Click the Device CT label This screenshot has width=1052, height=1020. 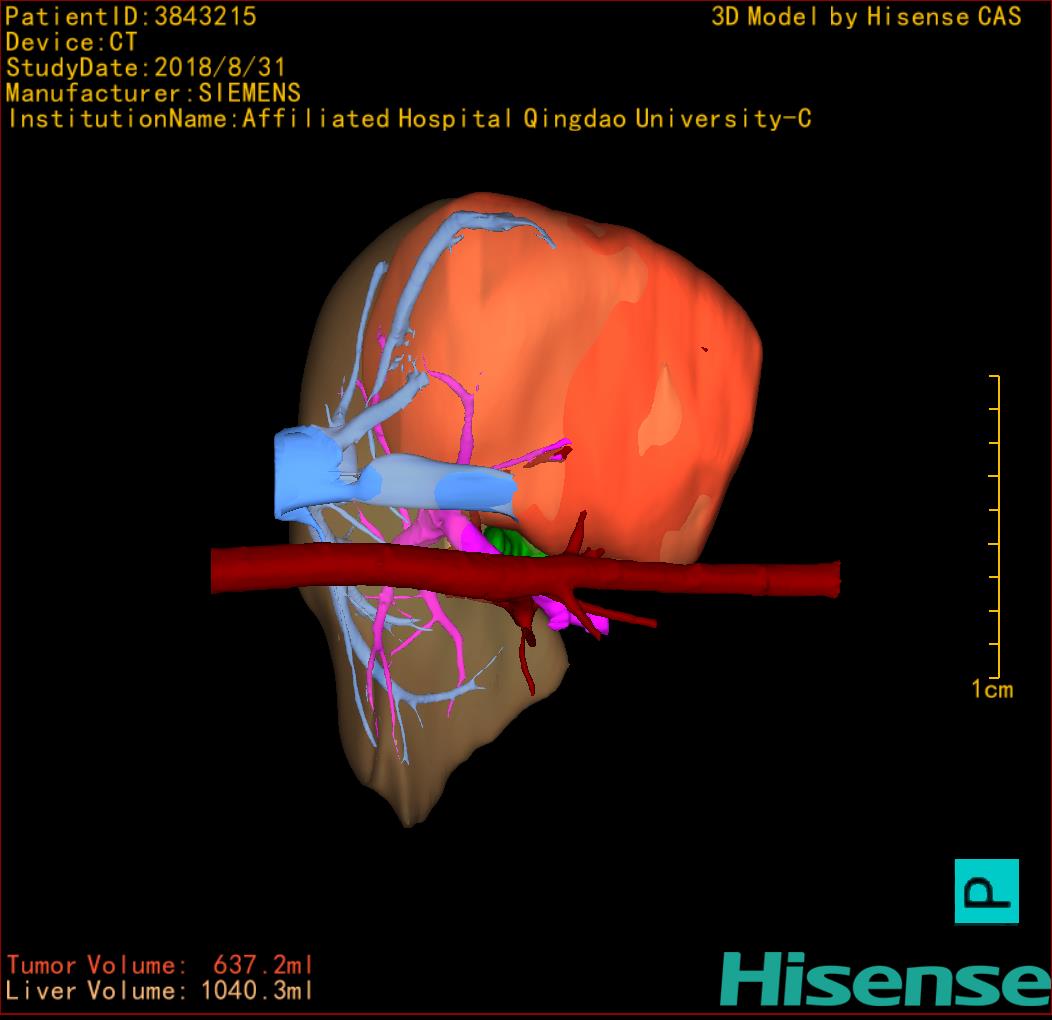pyautogui.click(x=71, y=42)
